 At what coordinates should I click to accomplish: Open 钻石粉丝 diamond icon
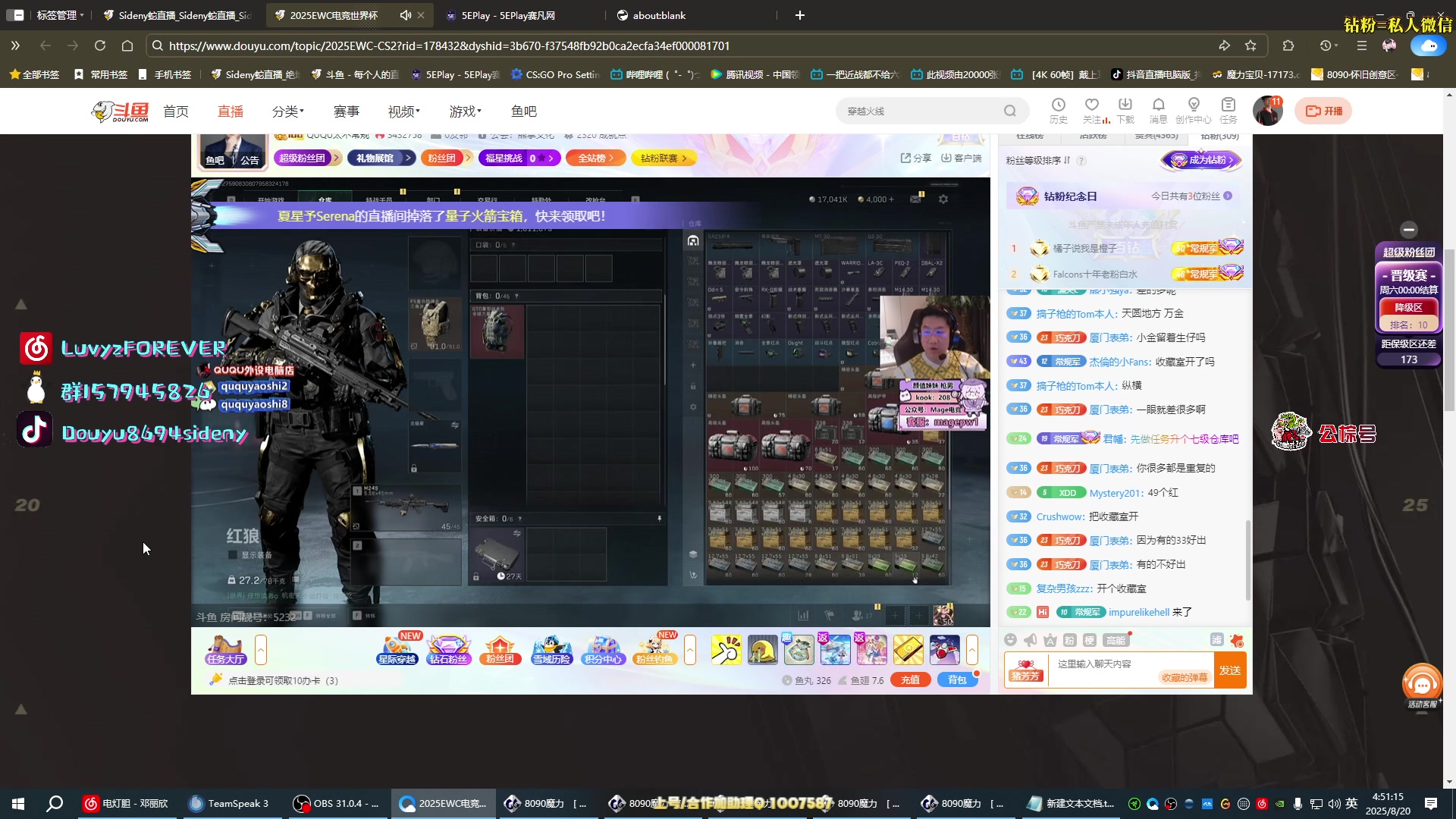coord(449,650)
